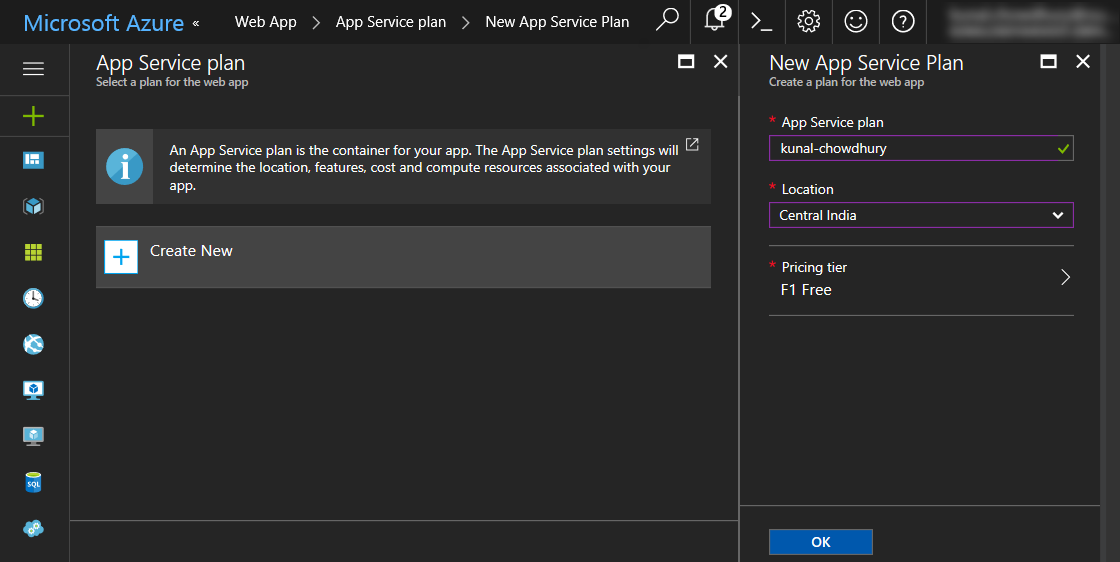Open All resources green grid icon
Viewport: 1120px width, 562px height.
pyautogui.click(x=34, y=252)
